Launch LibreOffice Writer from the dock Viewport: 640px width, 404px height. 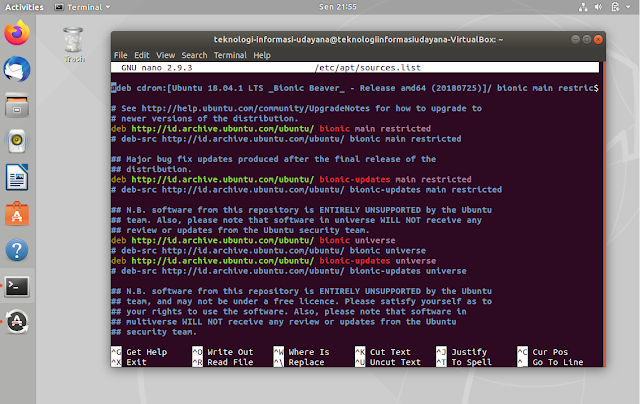(x=17, y=177)
